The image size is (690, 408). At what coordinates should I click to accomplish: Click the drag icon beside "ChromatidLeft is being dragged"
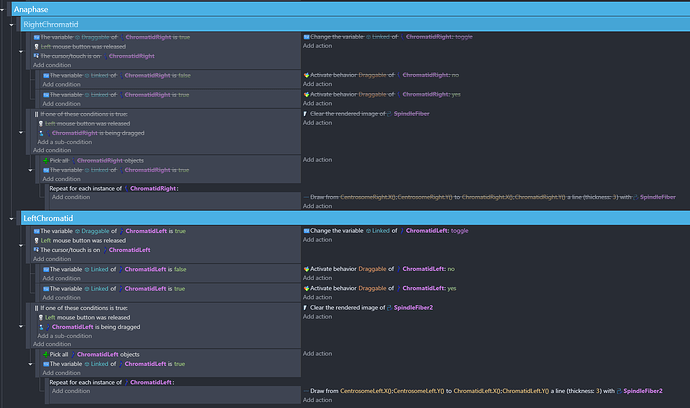coord(42,326)
